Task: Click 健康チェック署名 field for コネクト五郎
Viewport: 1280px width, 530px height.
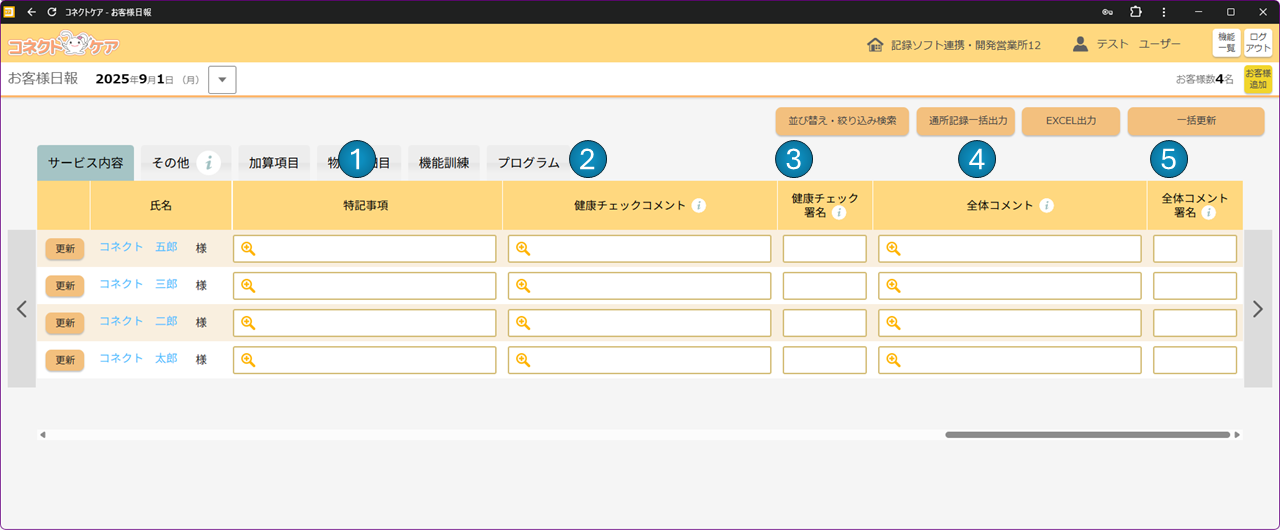Action: point(824,249)
